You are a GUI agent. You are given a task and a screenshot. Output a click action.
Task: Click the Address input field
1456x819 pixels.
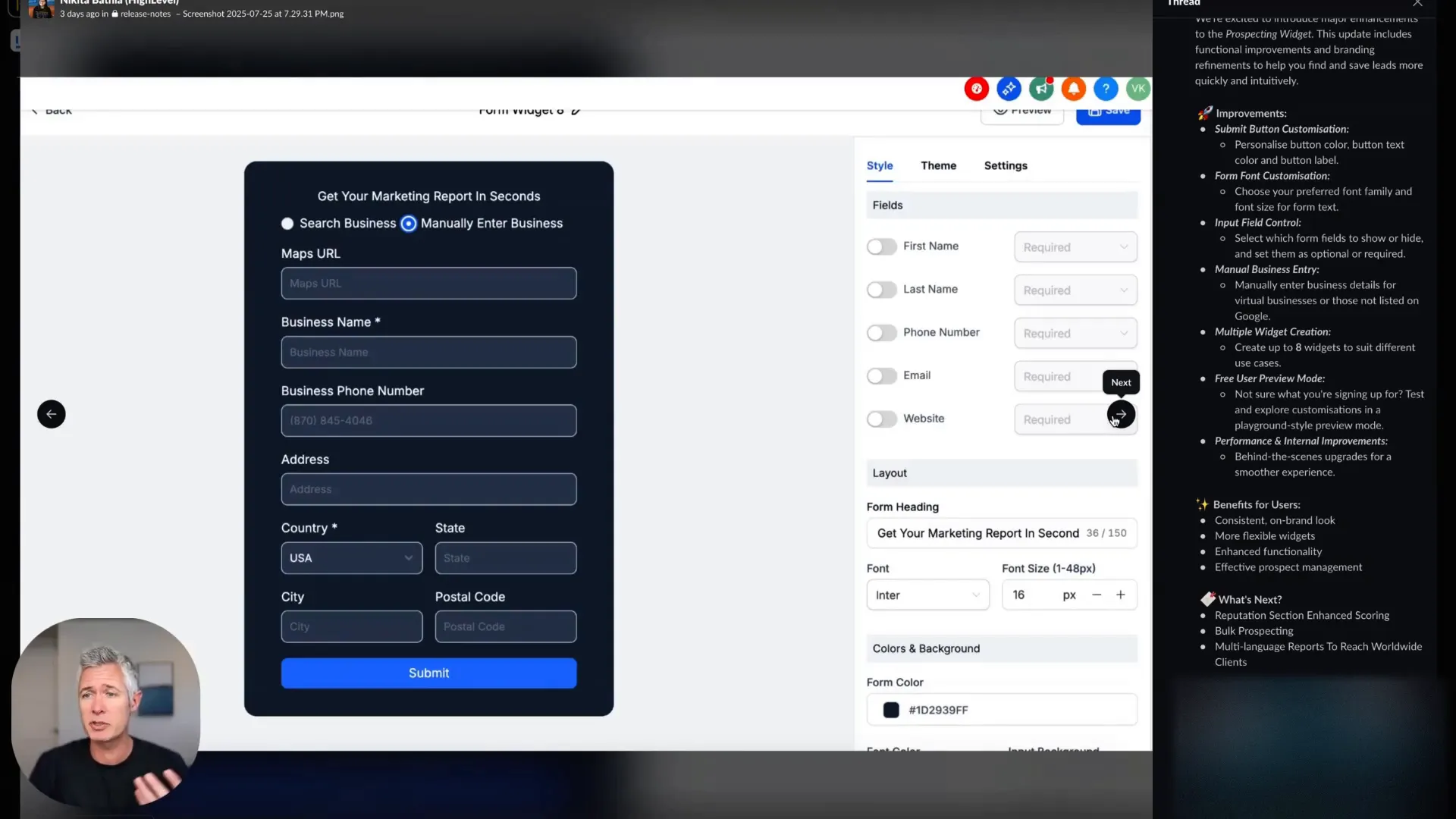pyautogui.click(x=429, y=490)
